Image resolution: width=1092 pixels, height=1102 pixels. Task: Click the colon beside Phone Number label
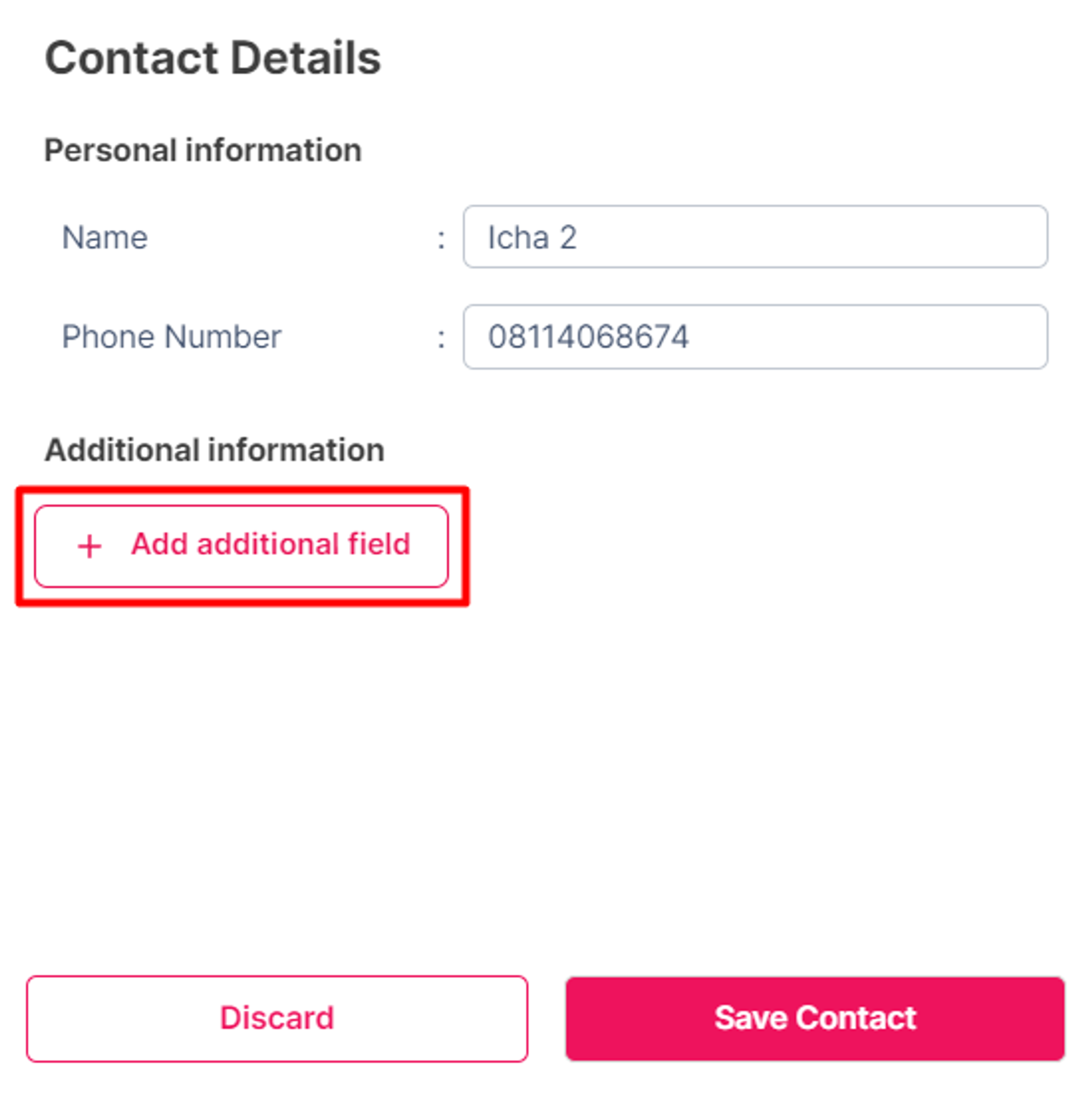pyautogui.click(x=441, y=338)
